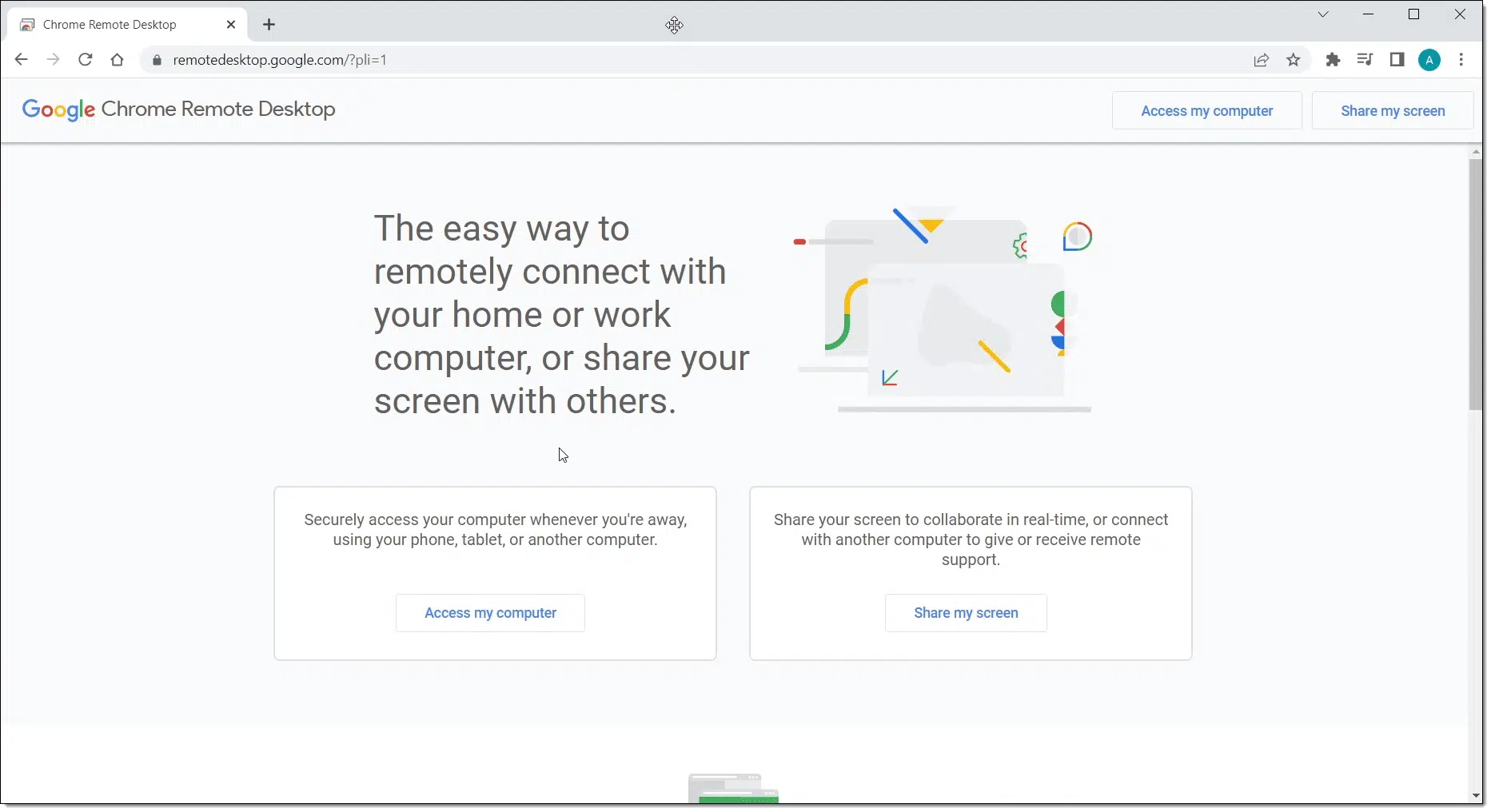
Task: Click Access my computer card button
Action: (490, 613)
